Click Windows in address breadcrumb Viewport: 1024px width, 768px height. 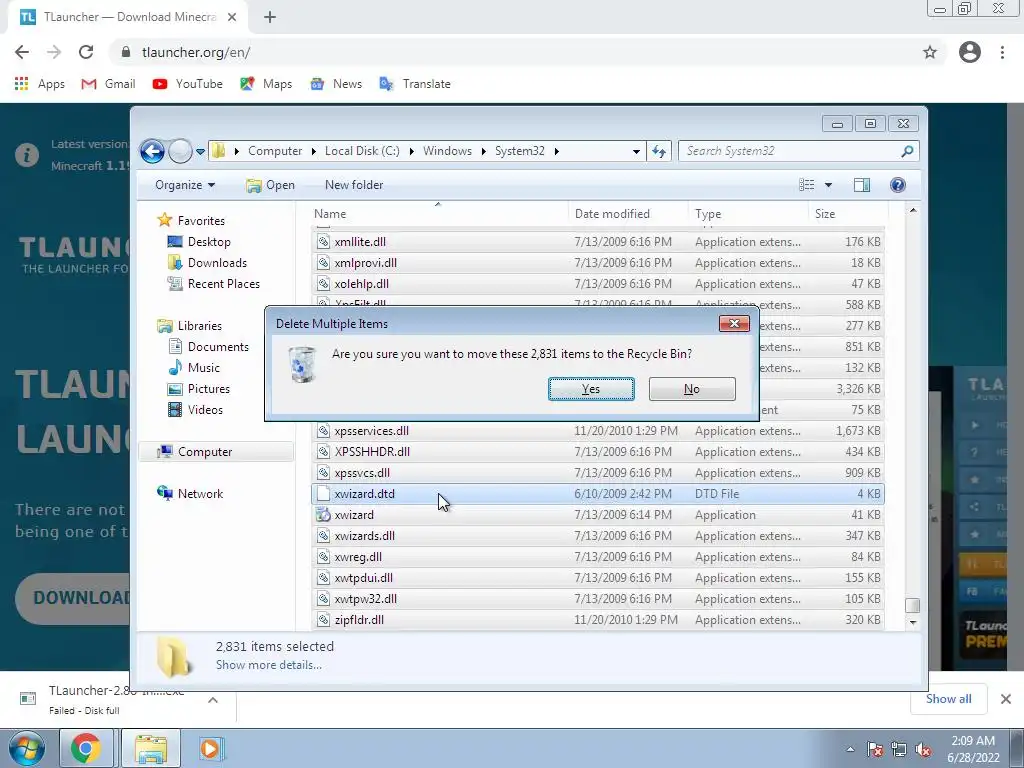pyautogui.click(x=447, y=151)
